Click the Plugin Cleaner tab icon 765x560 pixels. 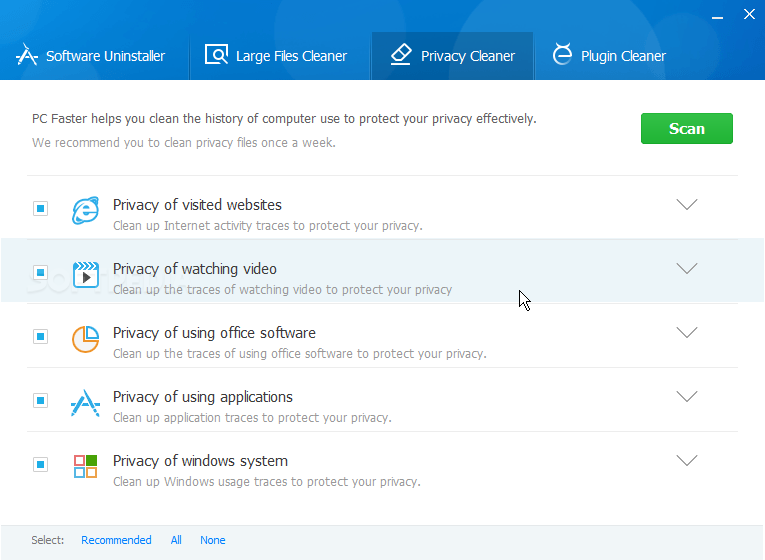[562, 54]
